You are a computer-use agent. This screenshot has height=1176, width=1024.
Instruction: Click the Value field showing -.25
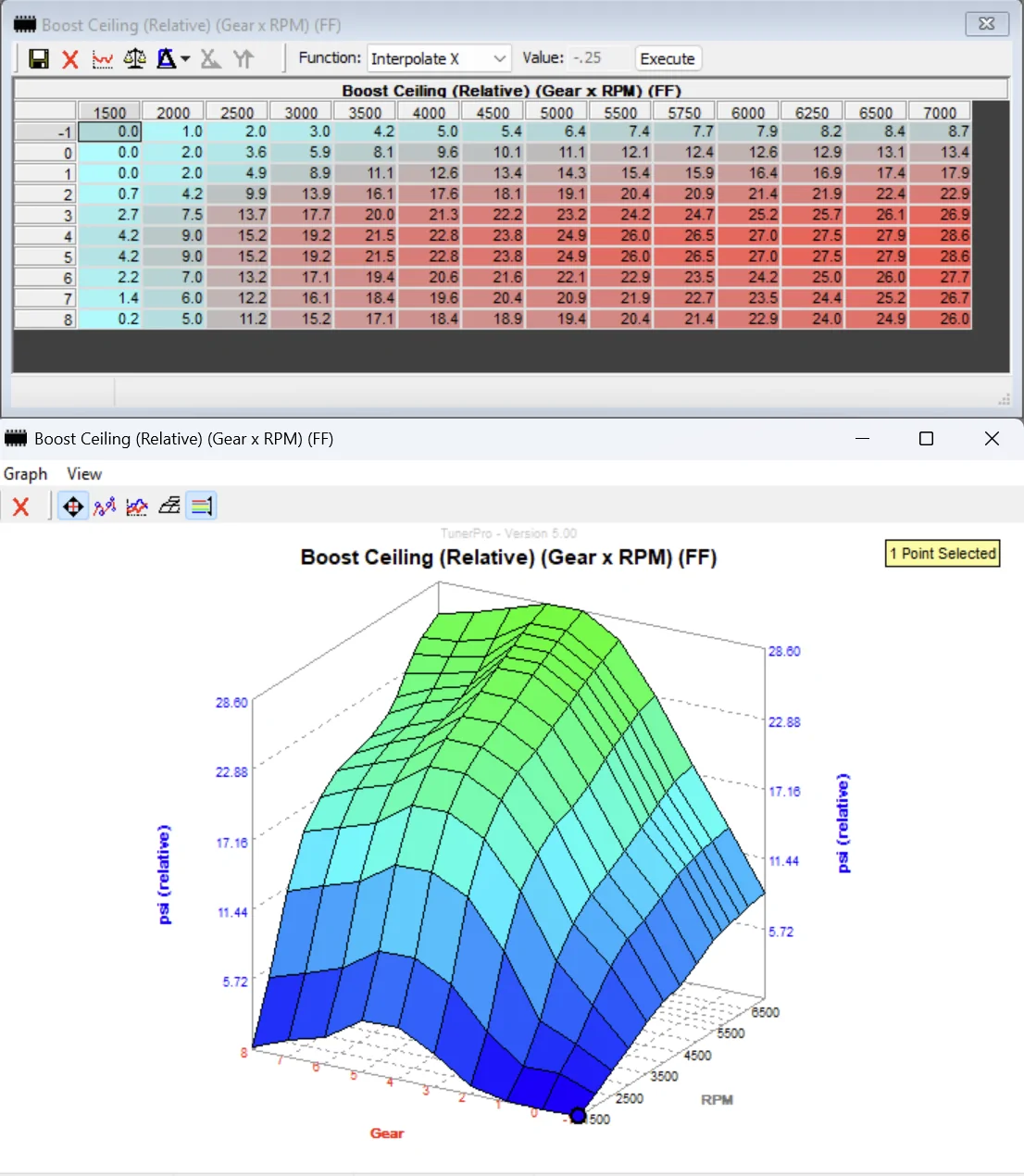(600, 58)
